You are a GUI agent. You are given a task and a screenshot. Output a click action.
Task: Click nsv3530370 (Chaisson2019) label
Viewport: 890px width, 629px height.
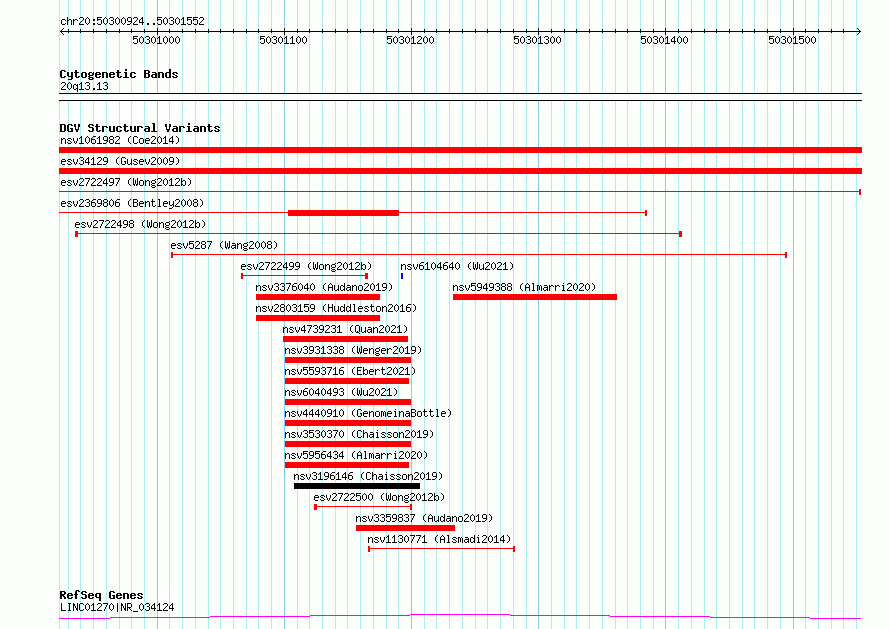[359, 434]
